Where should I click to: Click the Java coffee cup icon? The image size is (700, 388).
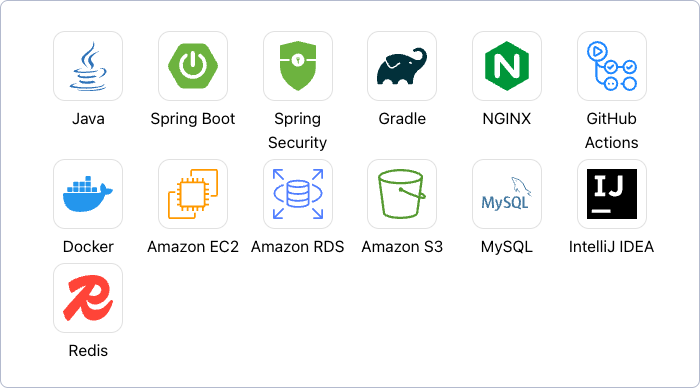coord(88,66)
